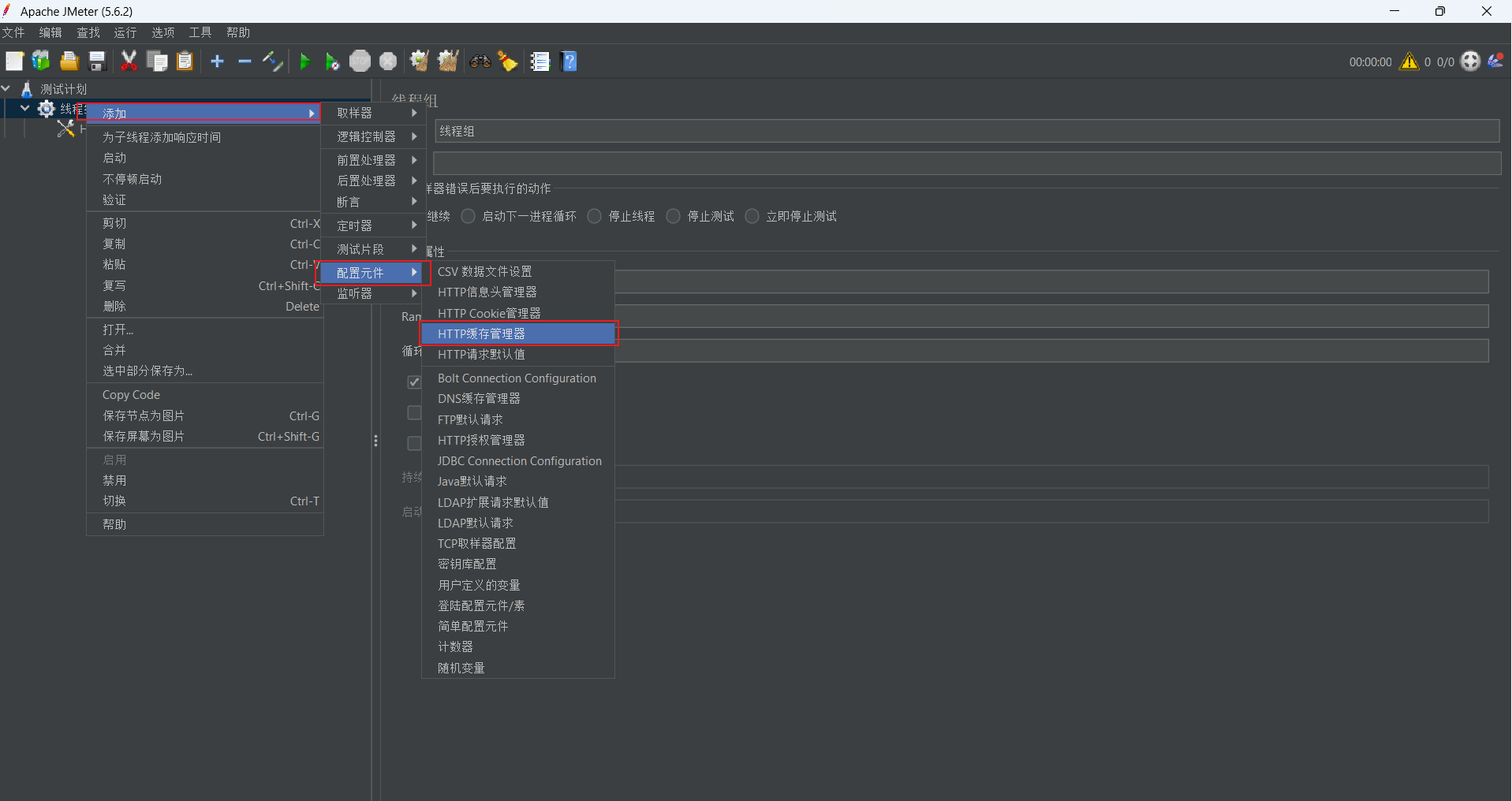Click the Paste clipboard icon
This screenshot has height=801, width=1512.
point(185,61)
